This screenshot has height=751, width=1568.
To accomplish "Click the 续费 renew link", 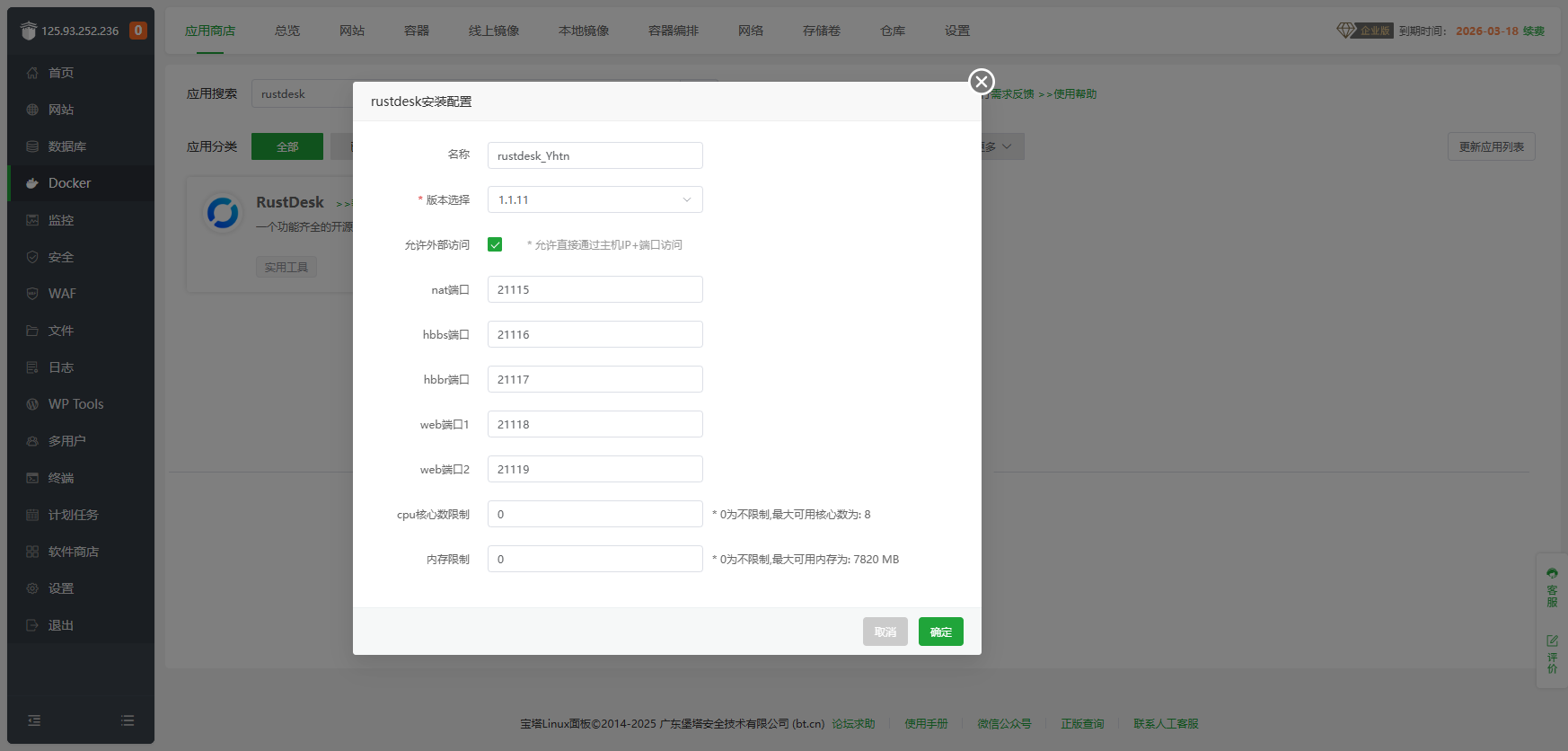I will pos(1534,31).
